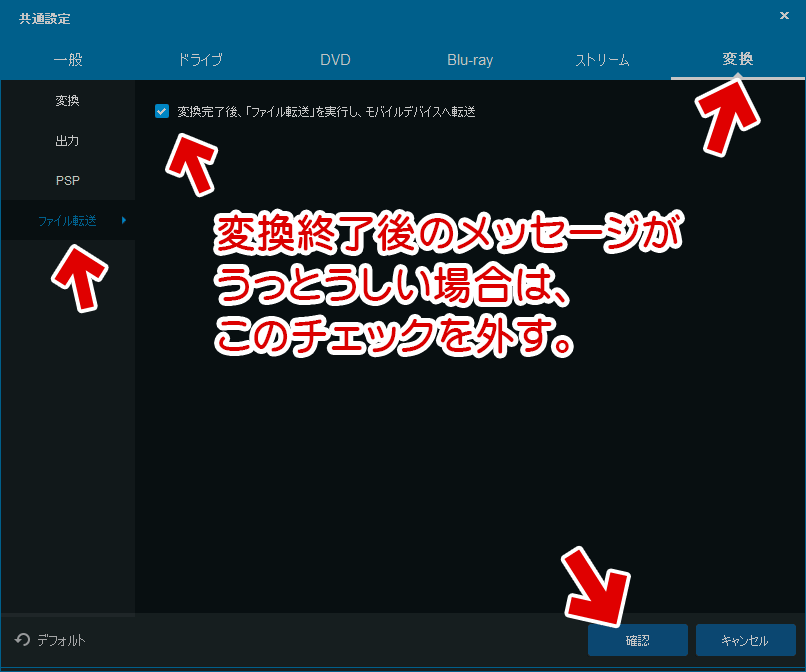Image resolution: width=806 pixels, height=672 pixels.
Task: Click the 変換完了後 file transfer option label
Action: [326, 112]
